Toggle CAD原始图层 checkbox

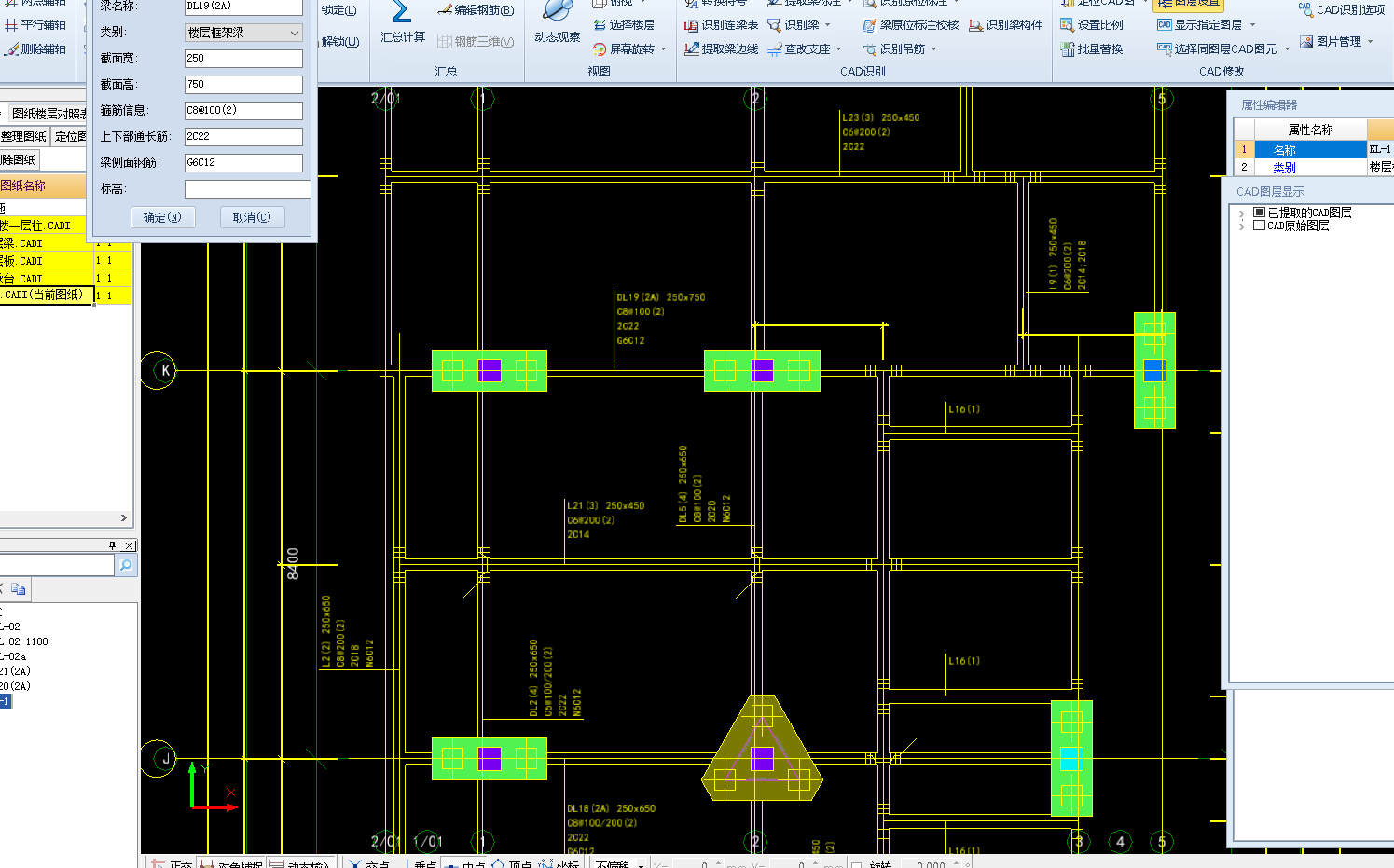[x=1259, y=226]
